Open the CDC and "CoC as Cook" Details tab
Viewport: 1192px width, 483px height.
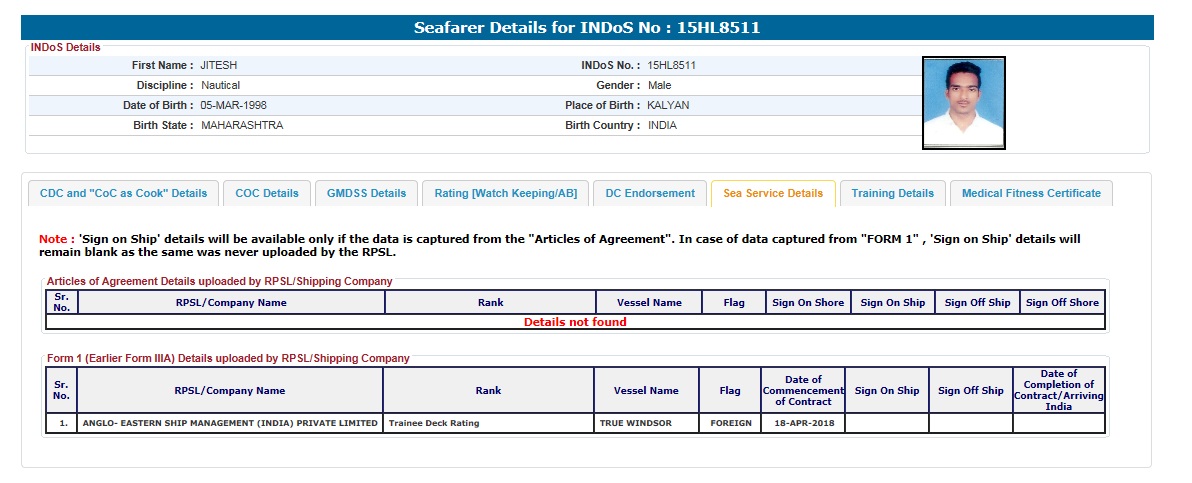pyautogui.click(x=123, y=194)
